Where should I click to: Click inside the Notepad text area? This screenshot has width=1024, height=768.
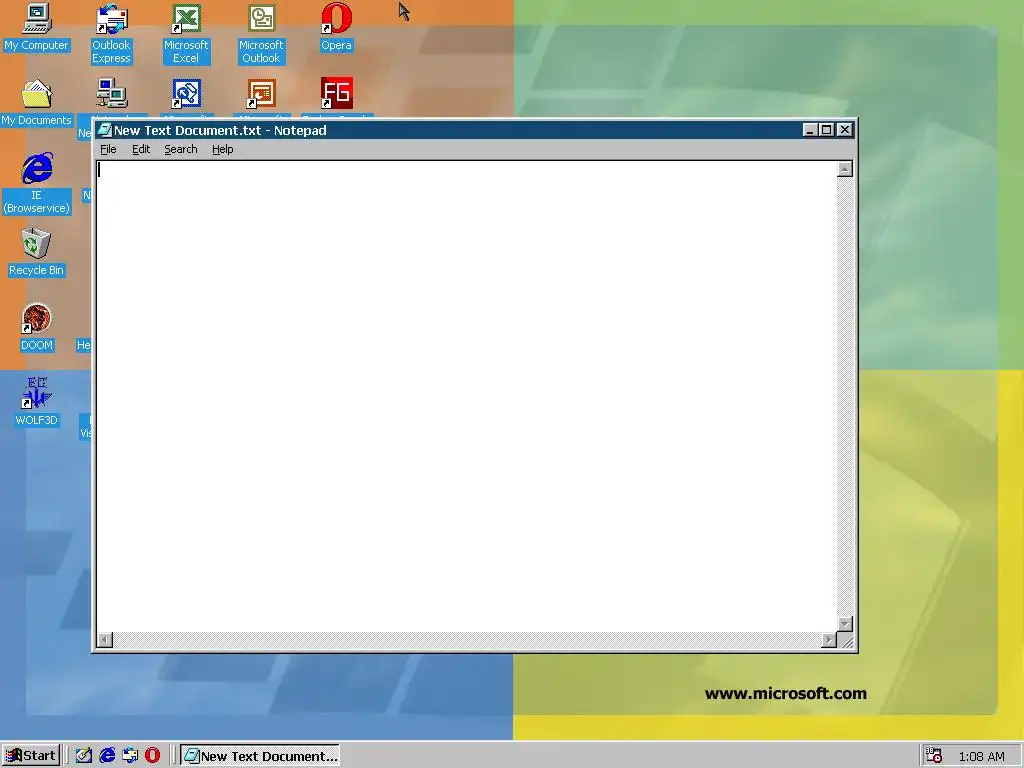[467, 396]
